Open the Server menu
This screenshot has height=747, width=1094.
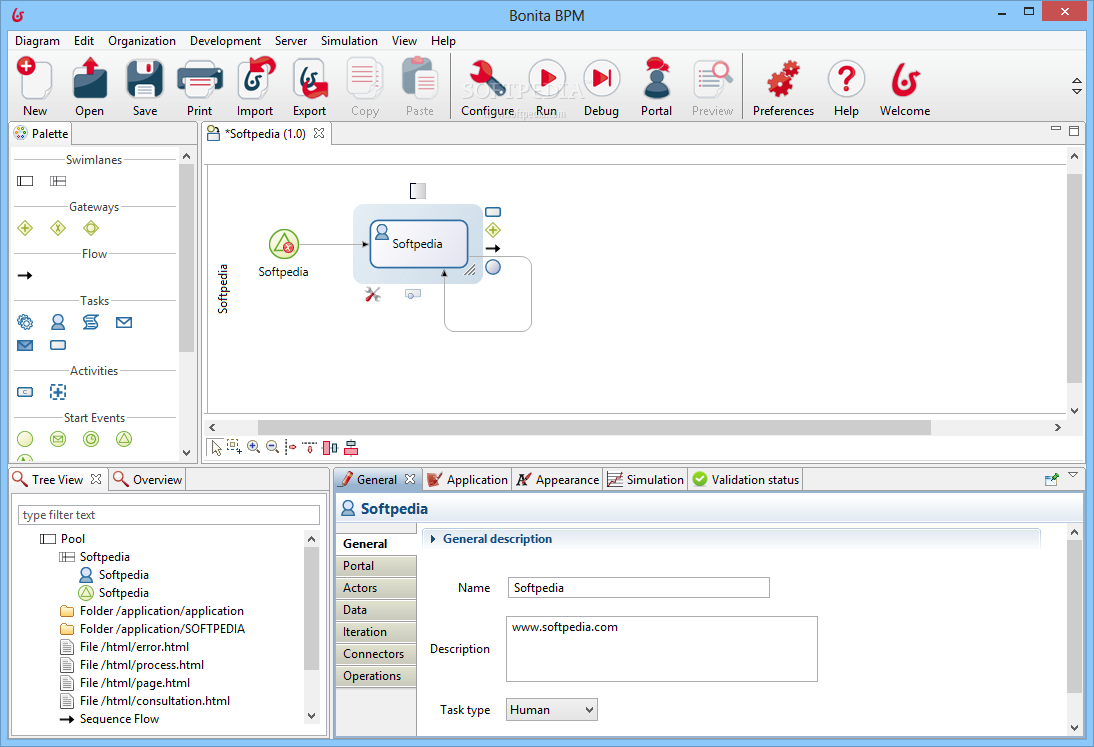click(x=291, y=41)
